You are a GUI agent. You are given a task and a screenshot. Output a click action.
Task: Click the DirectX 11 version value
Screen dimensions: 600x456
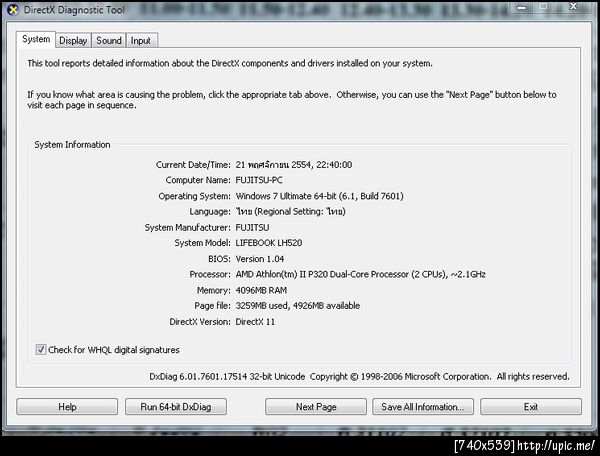click(x=255, y=322)
